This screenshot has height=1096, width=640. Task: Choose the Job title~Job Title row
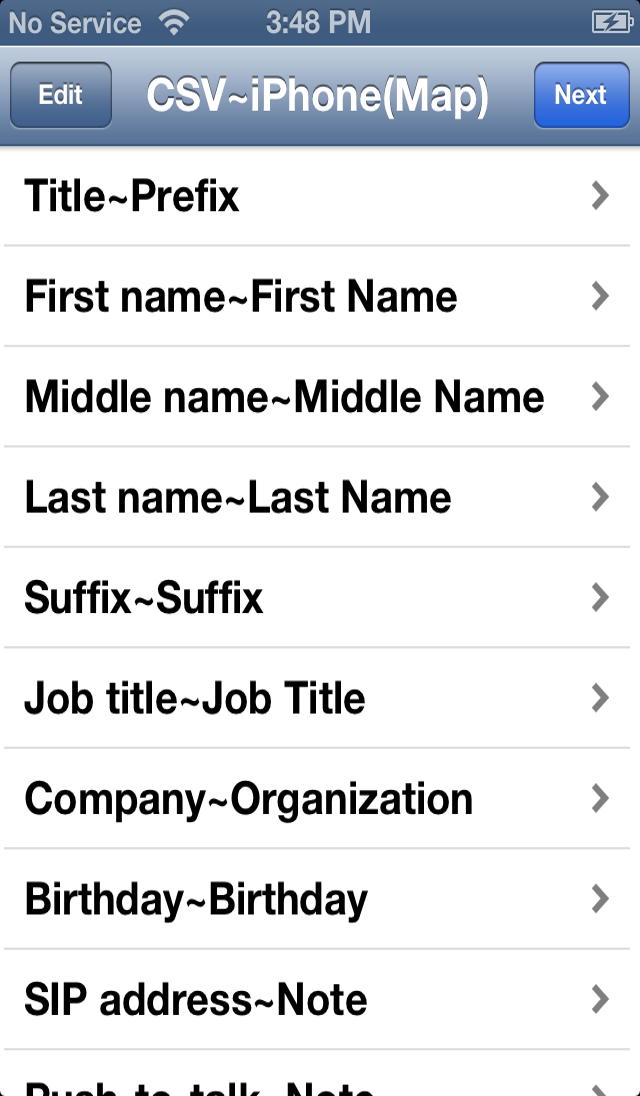pyautogui.click(x=320, y=698)
